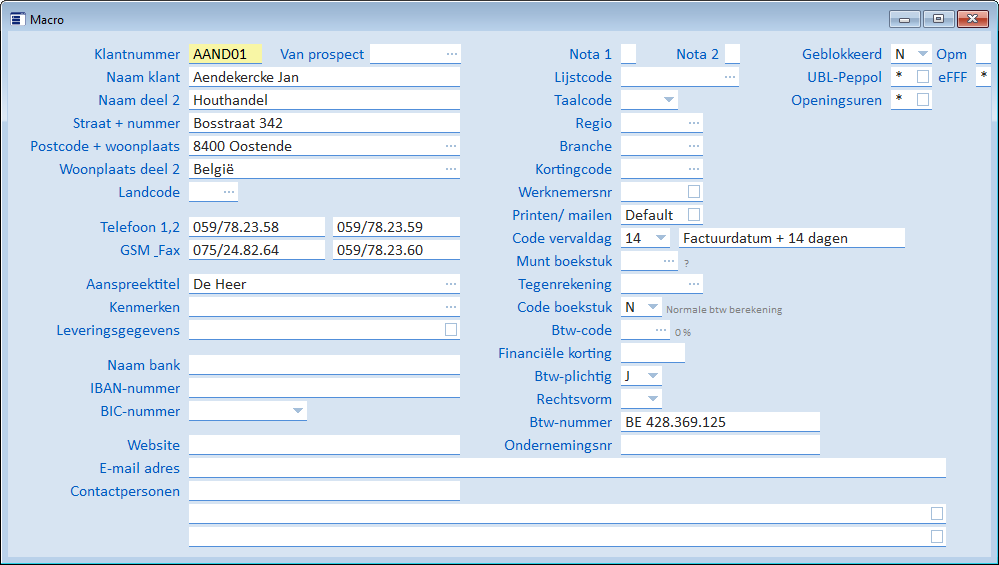Click Regio field lookup dots
999x565 pixels.
click(x=694, y=123)
